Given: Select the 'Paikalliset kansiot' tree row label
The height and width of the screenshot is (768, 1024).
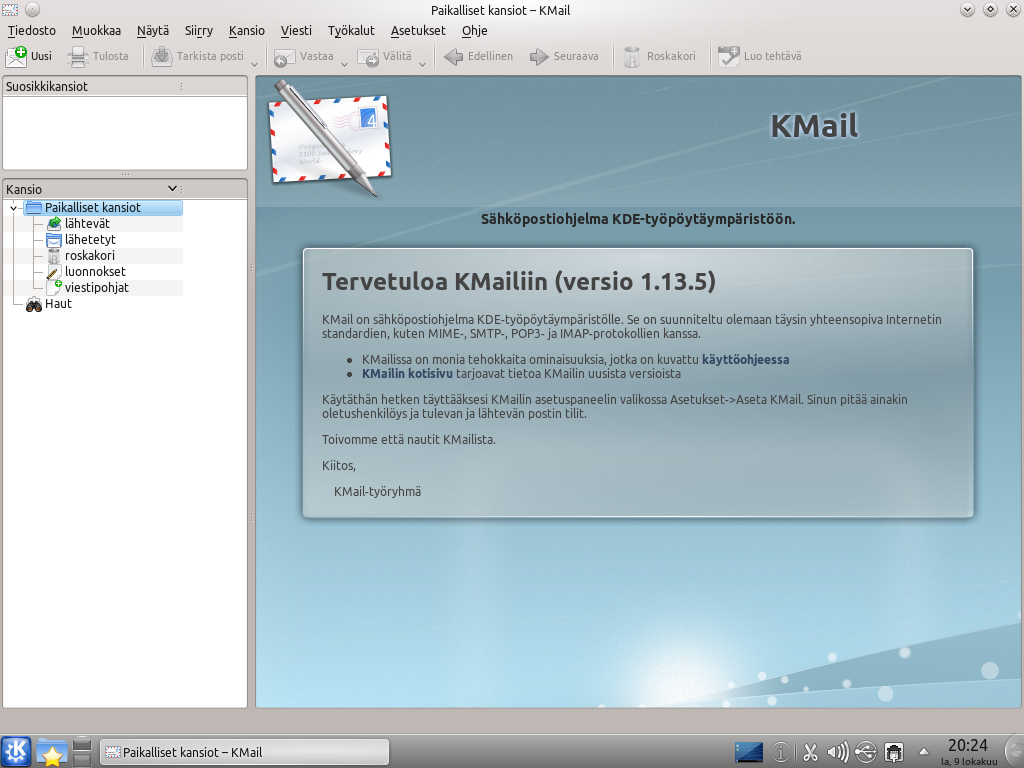Looking at the screenshot, I should pos(93,208).
